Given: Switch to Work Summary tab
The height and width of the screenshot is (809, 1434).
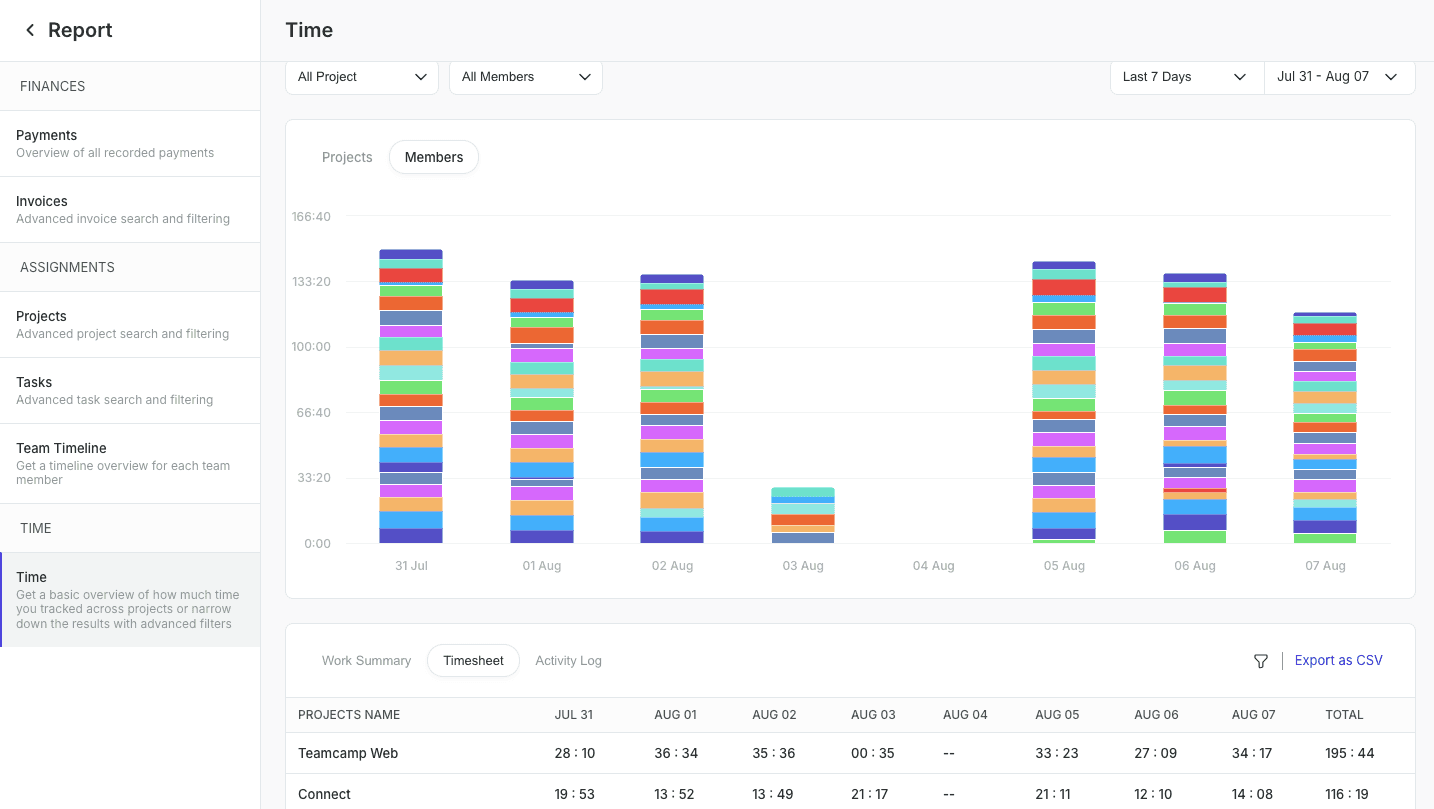Looking at the screenshot, I should click(x=366, y=661).
